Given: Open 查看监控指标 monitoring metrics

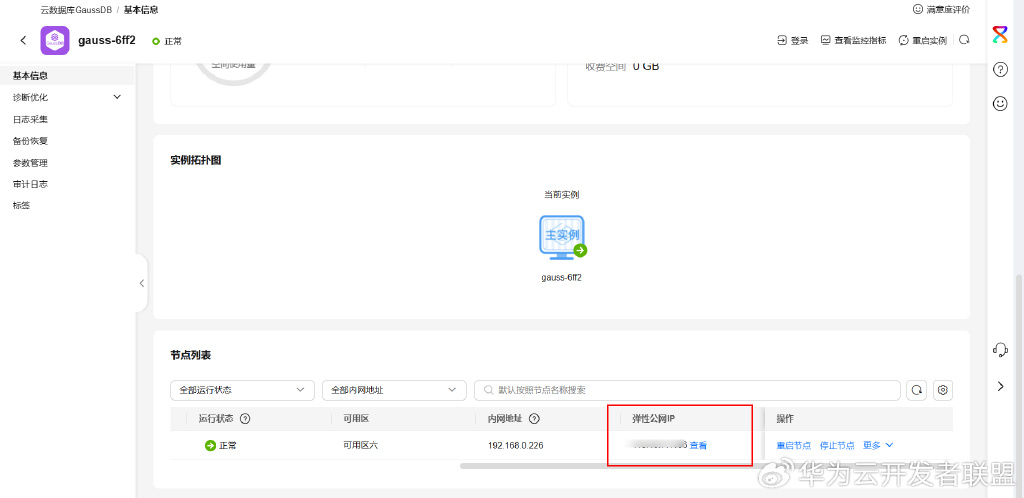Looking at the screenshot, I should point(854,40).
